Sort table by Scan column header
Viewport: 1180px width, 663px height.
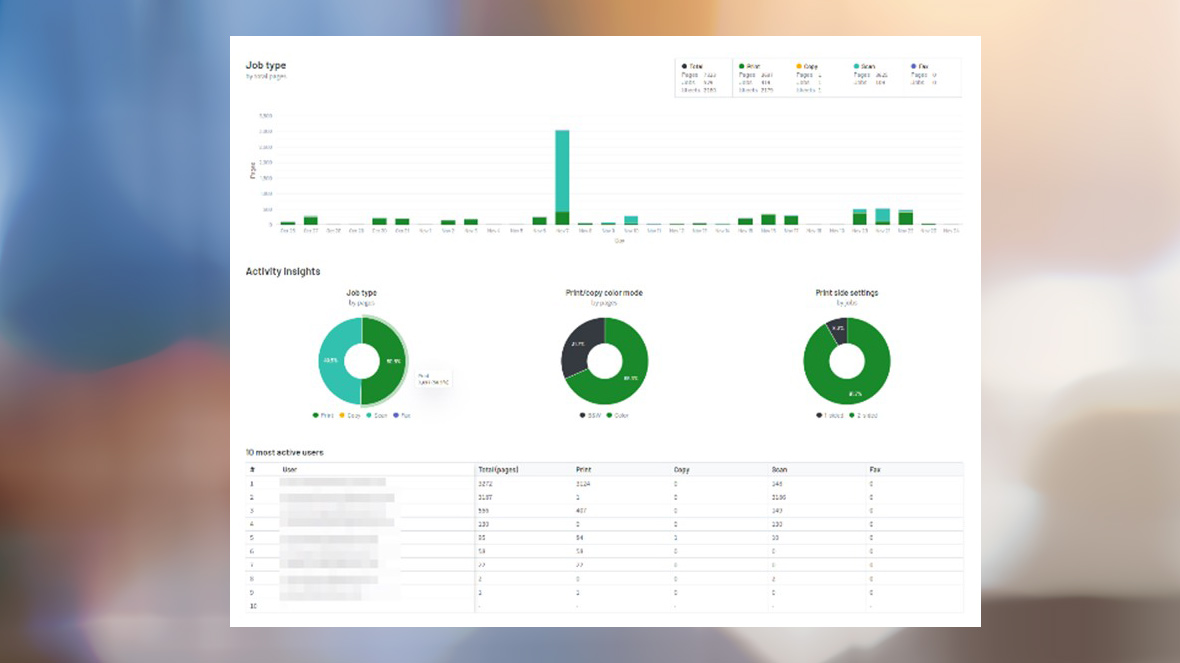tap(780, 468)
